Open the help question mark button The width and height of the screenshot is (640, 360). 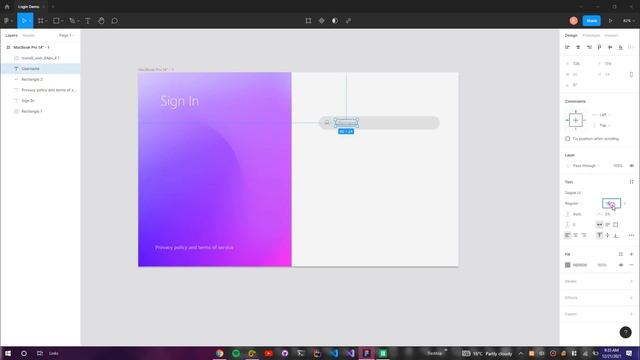coord(625,332)
